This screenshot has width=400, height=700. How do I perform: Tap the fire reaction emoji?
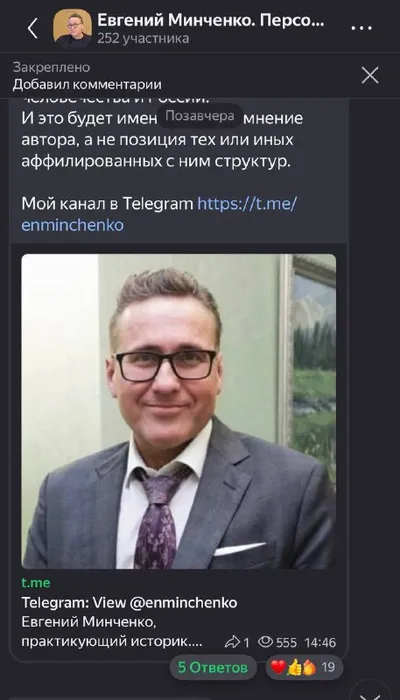point(308,667)
